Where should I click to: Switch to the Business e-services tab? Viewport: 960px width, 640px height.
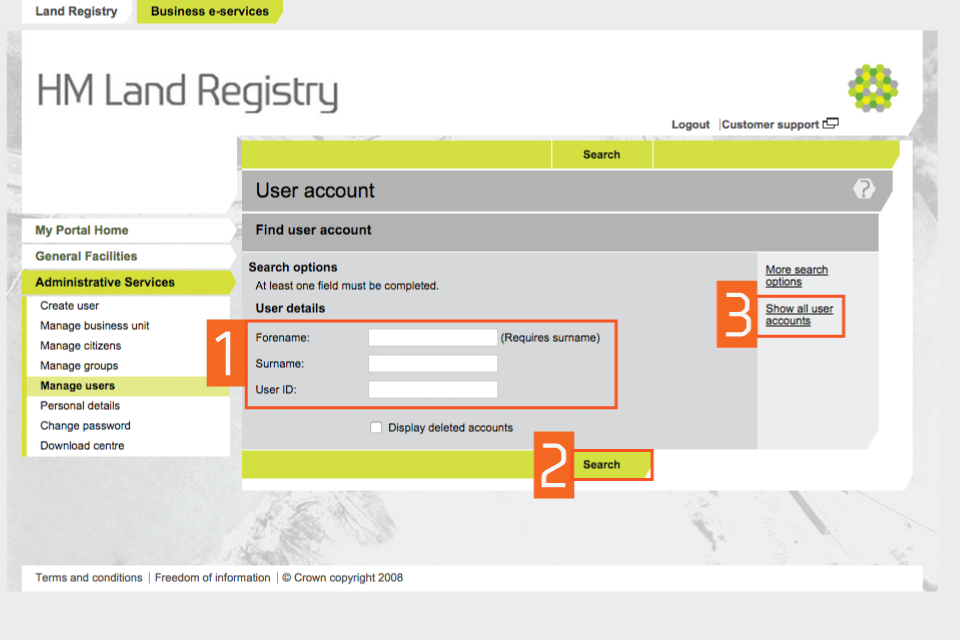209,12
